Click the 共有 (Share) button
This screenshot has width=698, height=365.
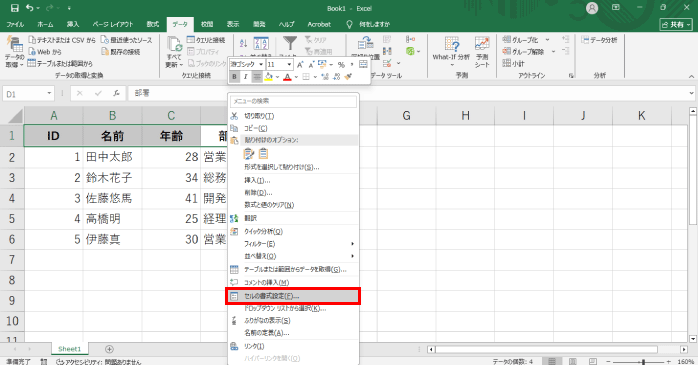tap(676, 24)
